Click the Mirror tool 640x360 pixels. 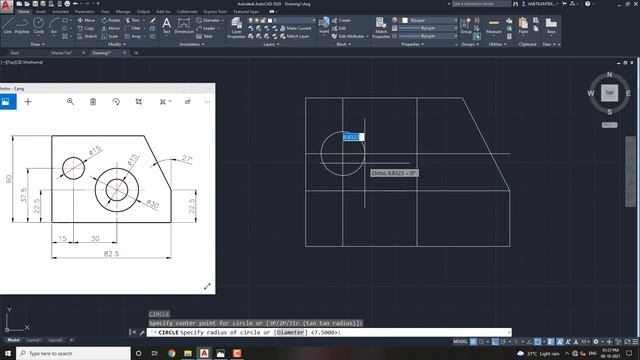tap(111, 28)
